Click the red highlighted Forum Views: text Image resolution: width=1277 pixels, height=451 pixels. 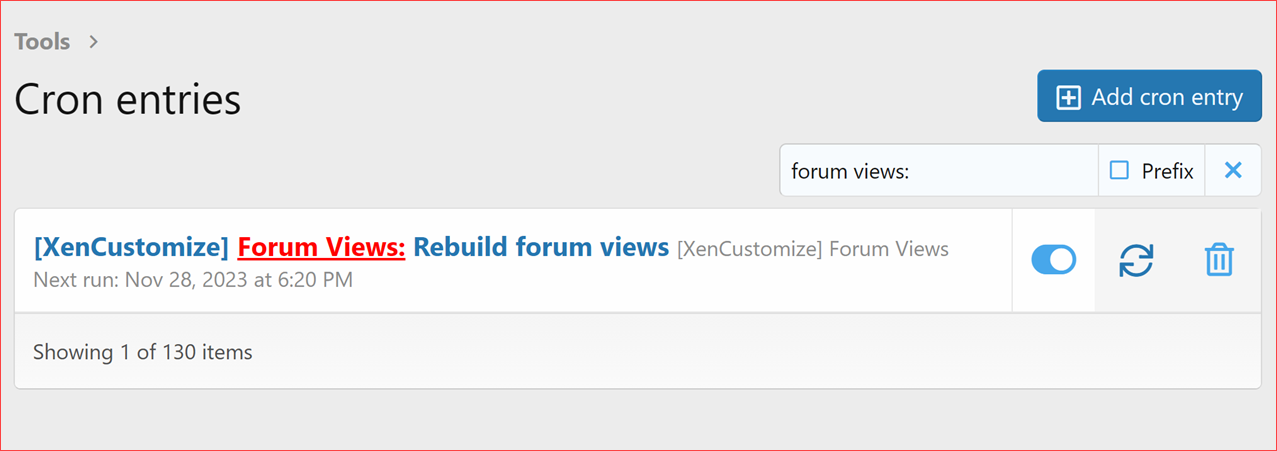321,247
